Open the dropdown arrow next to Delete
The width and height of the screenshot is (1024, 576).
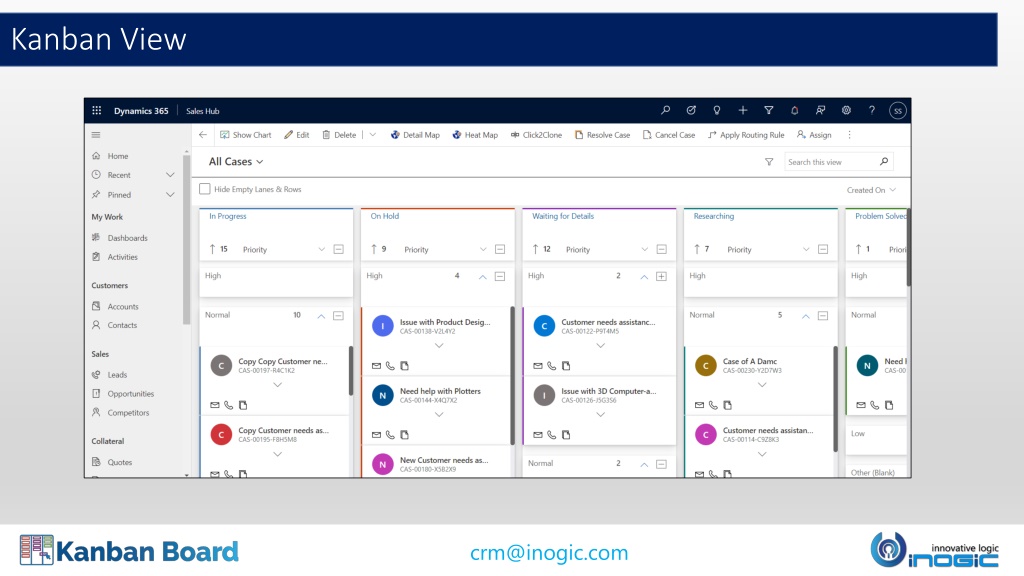point(373,135)
